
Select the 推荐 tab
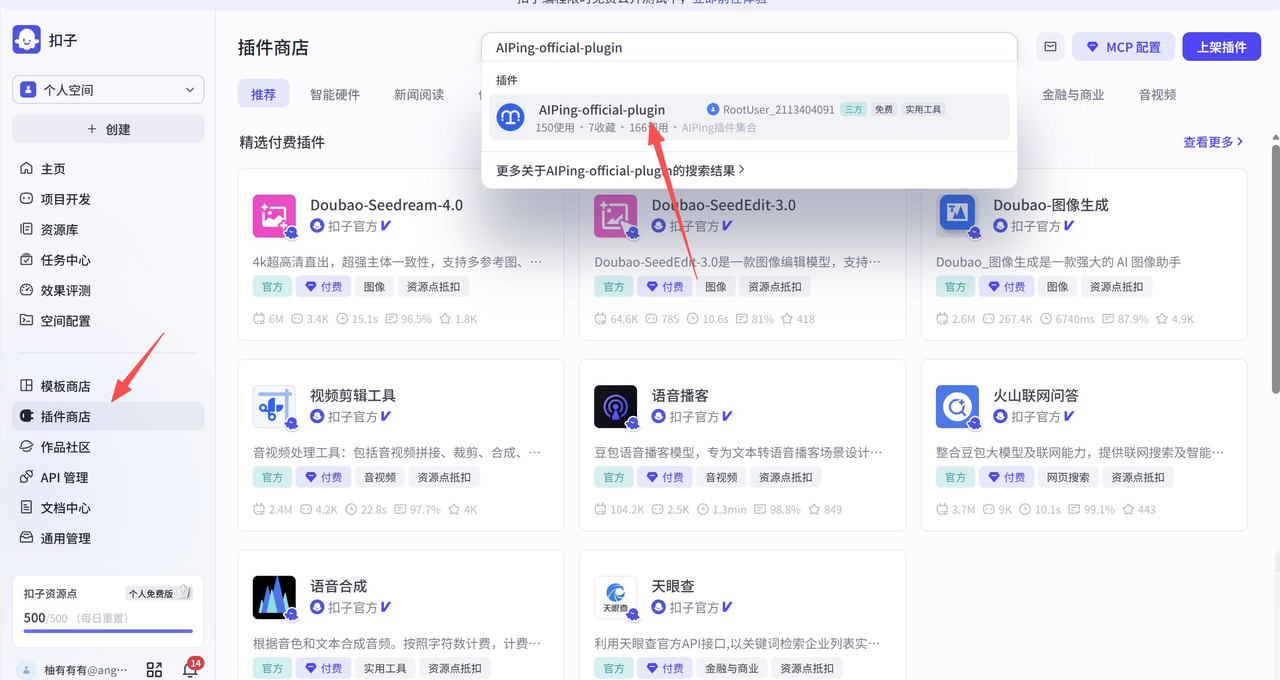point(263,94)
